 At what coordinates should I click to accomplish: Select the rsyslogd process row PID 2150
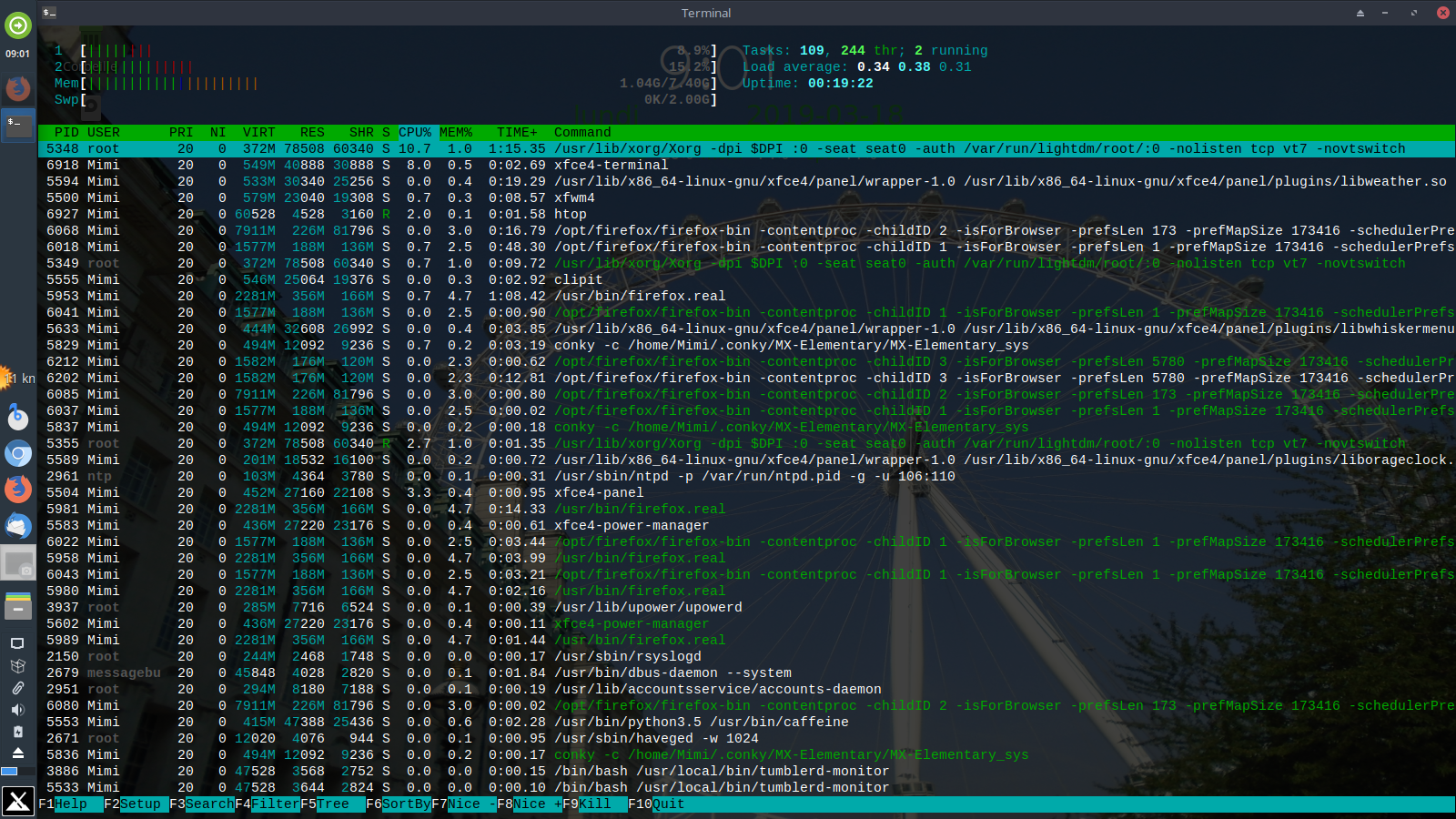click(746, 657)
